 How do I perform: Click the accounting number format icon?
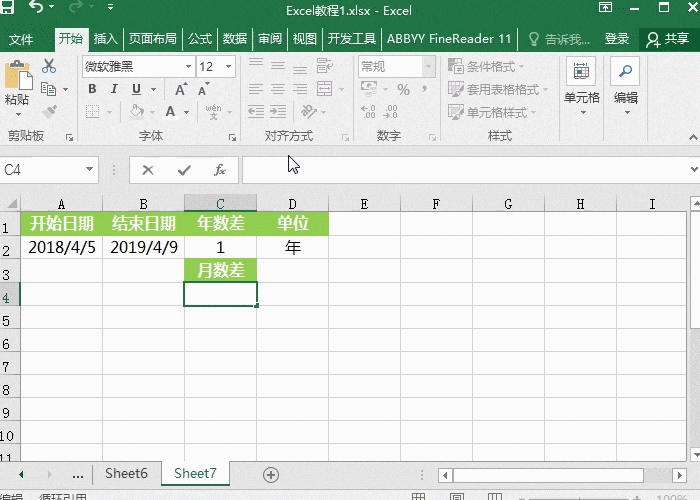coord(369,88)
